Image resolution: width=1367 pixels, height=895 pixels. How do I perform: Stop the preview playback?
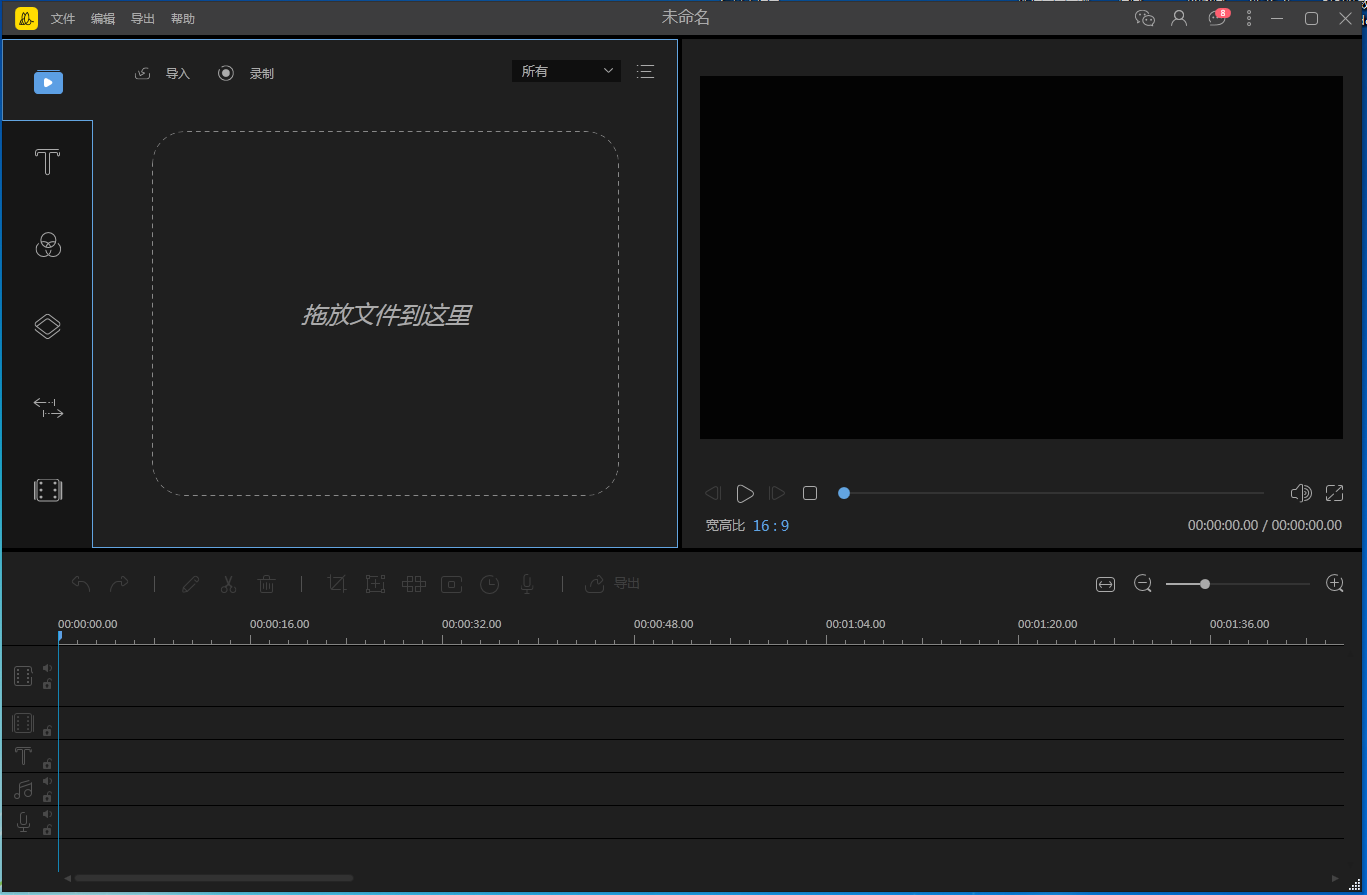pyautogui.click(x=810, y=493)
